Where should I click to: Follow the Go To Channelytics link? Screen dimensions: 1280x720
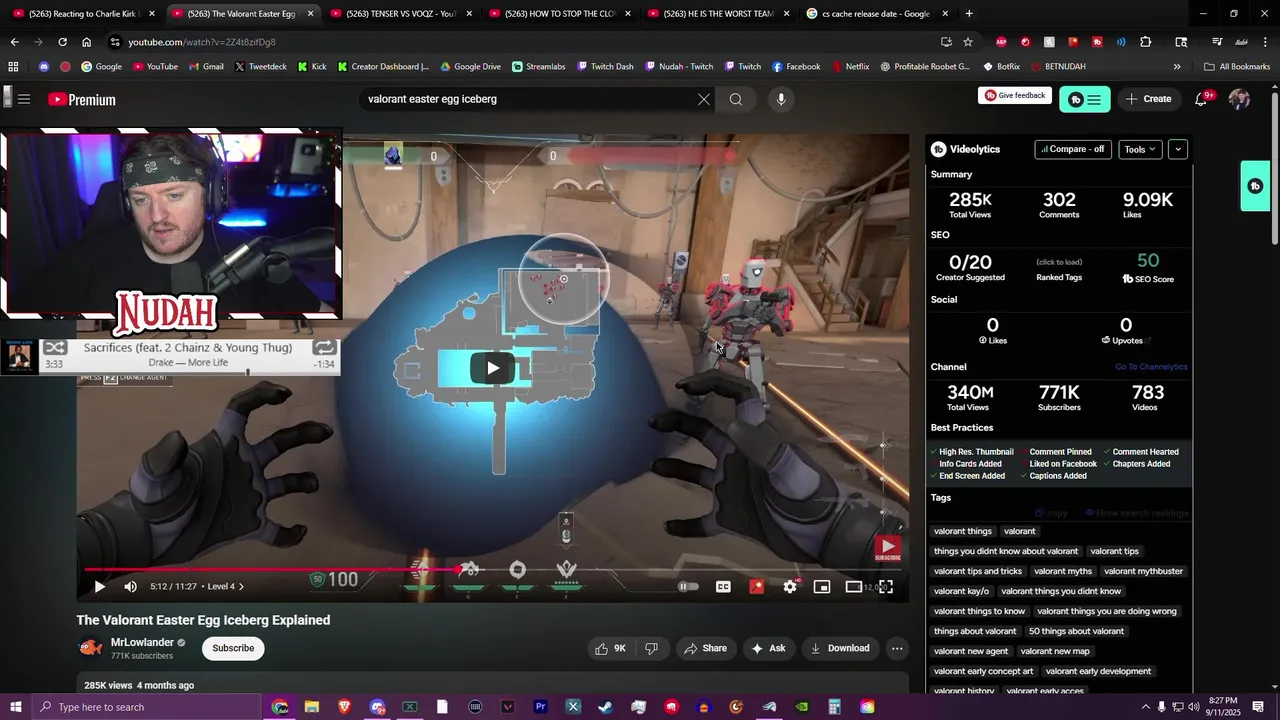pos(1151,367)
